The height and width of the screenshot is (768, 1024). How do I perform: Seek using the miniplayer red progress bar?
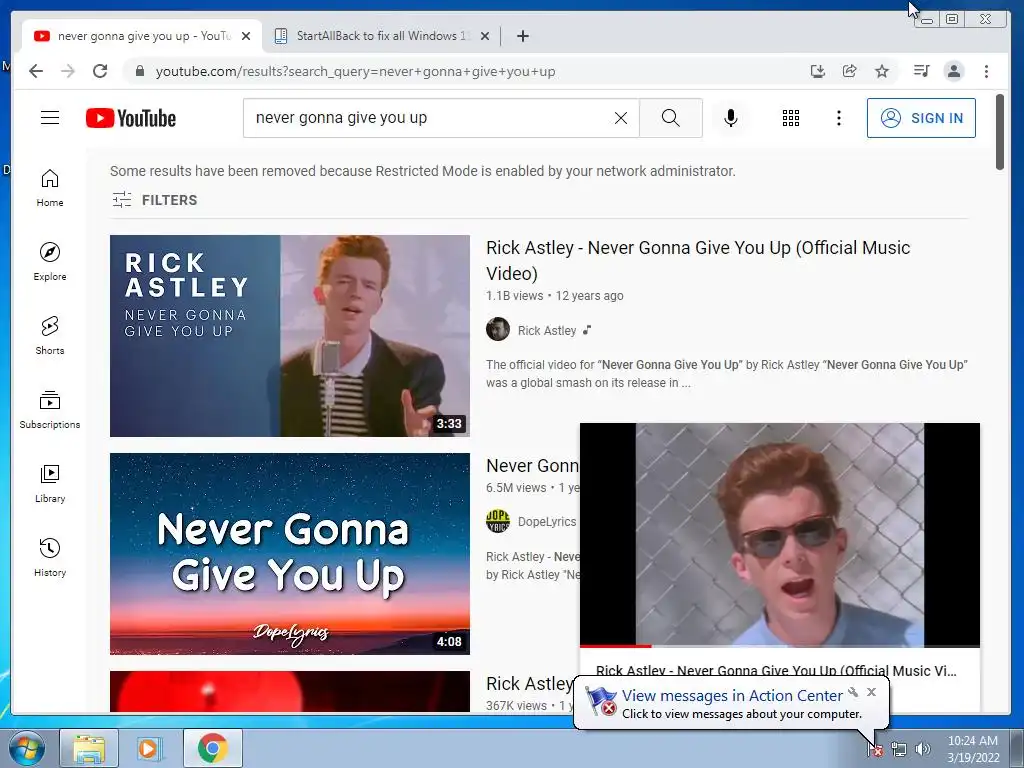780,646
